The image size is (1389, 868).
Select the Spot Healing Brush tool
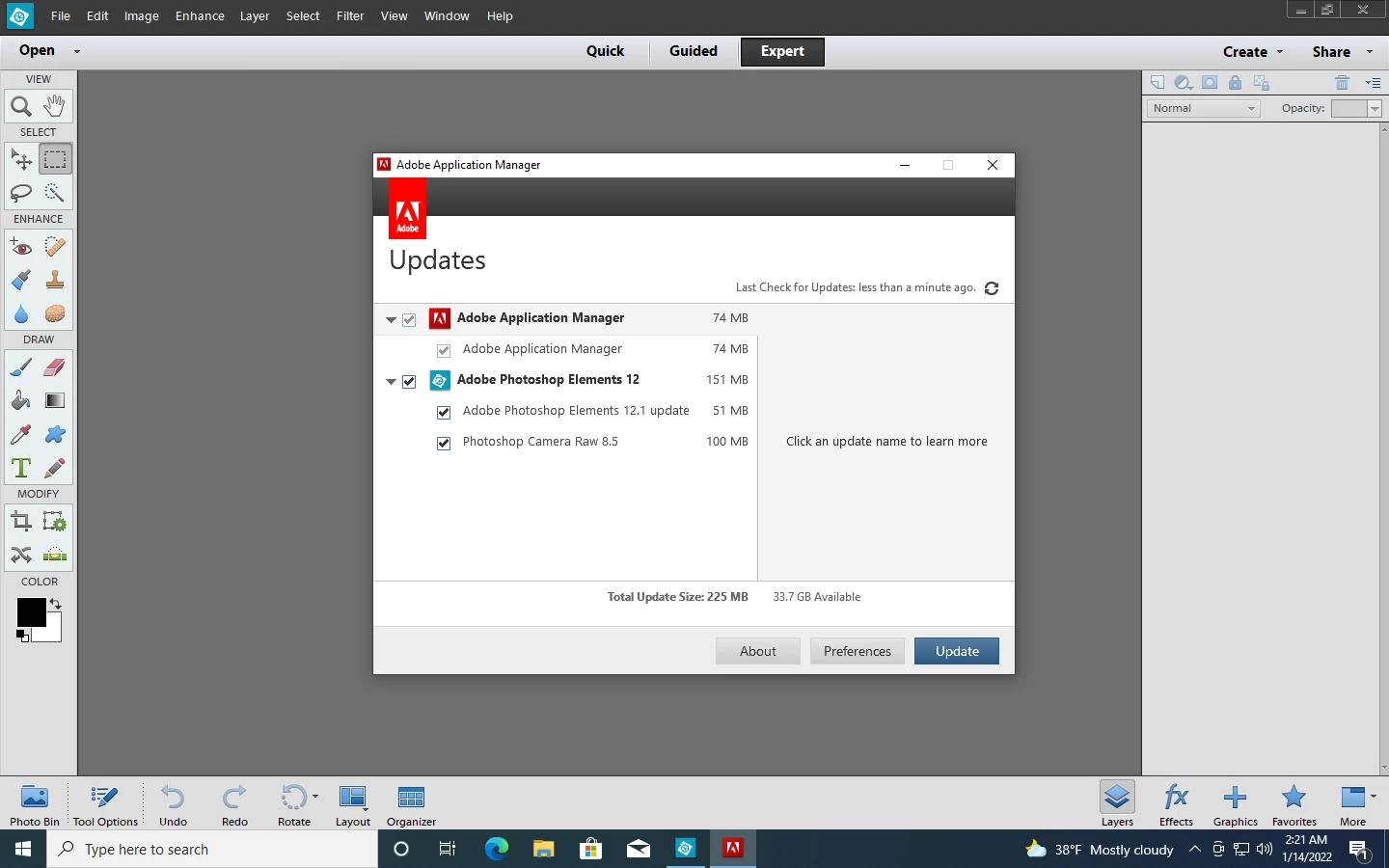(55, 247)
